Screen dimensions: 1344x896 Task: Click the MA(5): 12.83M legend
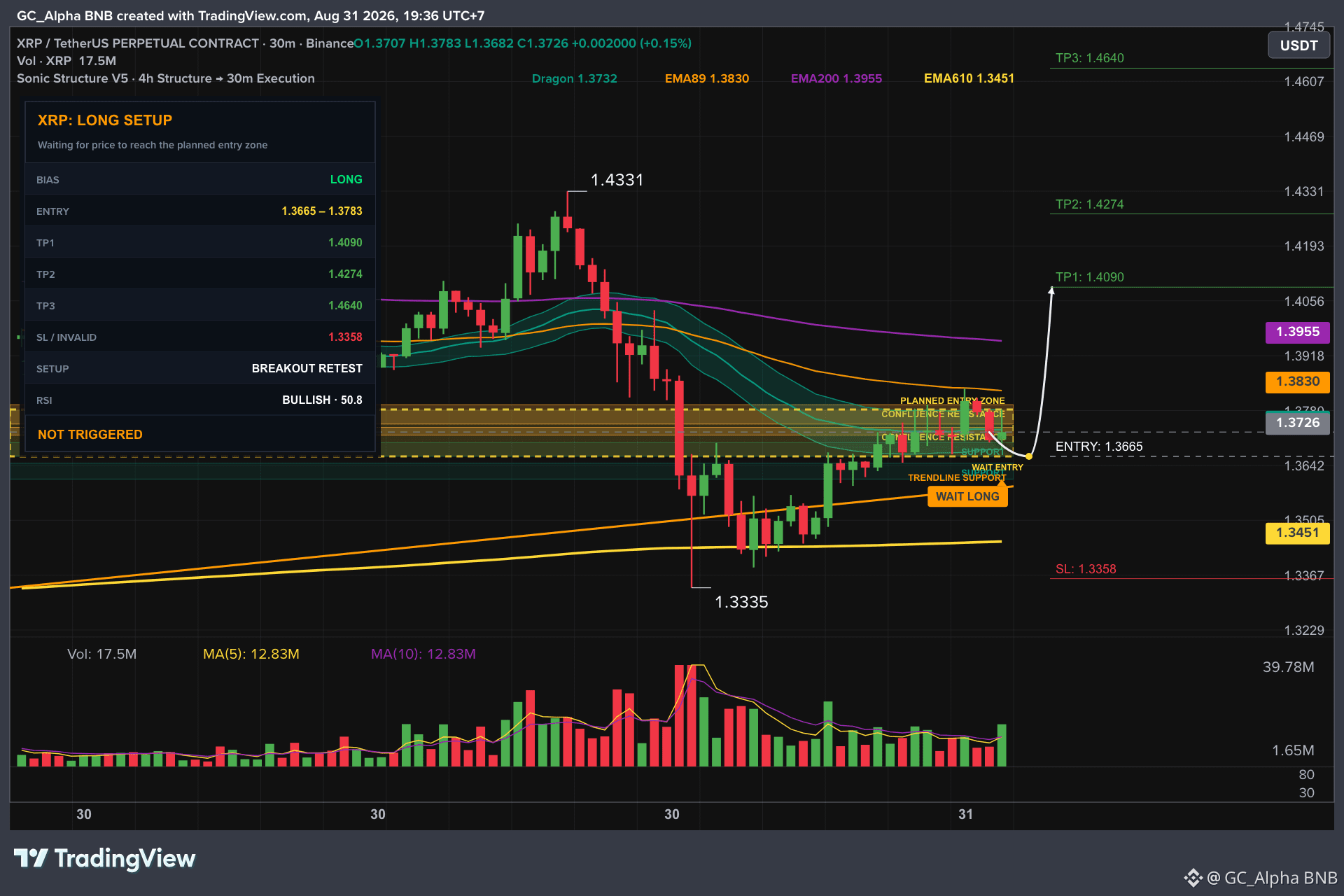pos(251,654)
